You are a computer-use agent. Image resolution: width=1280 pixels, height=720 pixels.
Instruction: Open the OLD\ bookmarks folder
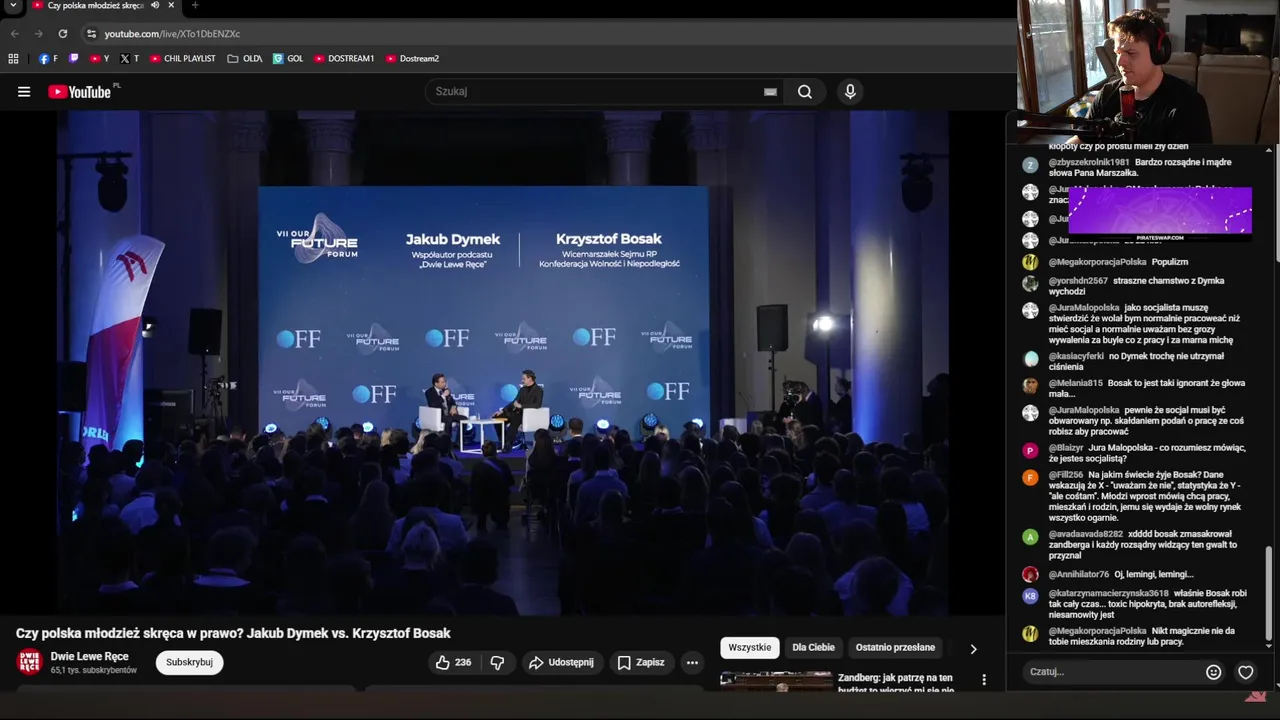(x=245, y=59)
